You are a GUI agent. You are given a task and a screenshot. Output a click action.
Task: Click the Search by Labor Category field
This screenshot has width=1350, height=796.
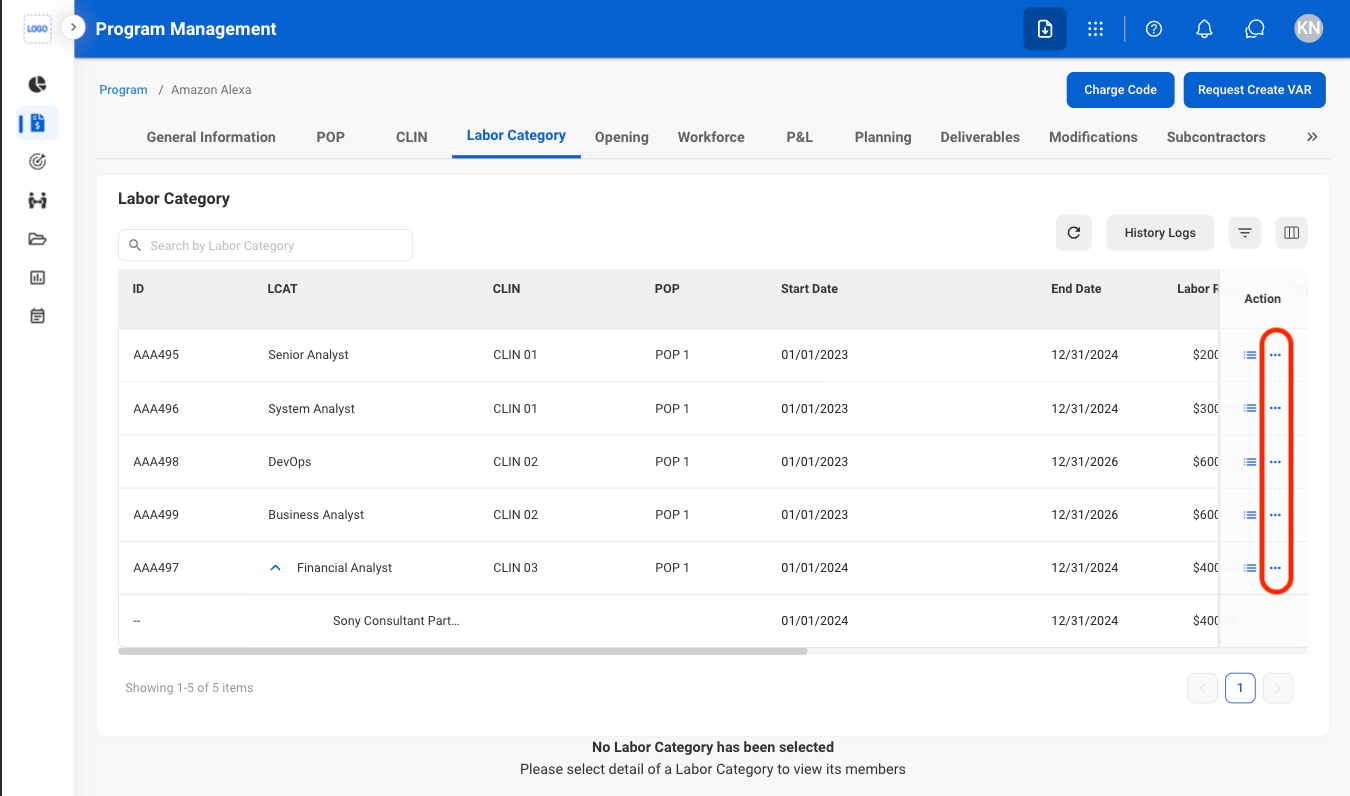265,245
